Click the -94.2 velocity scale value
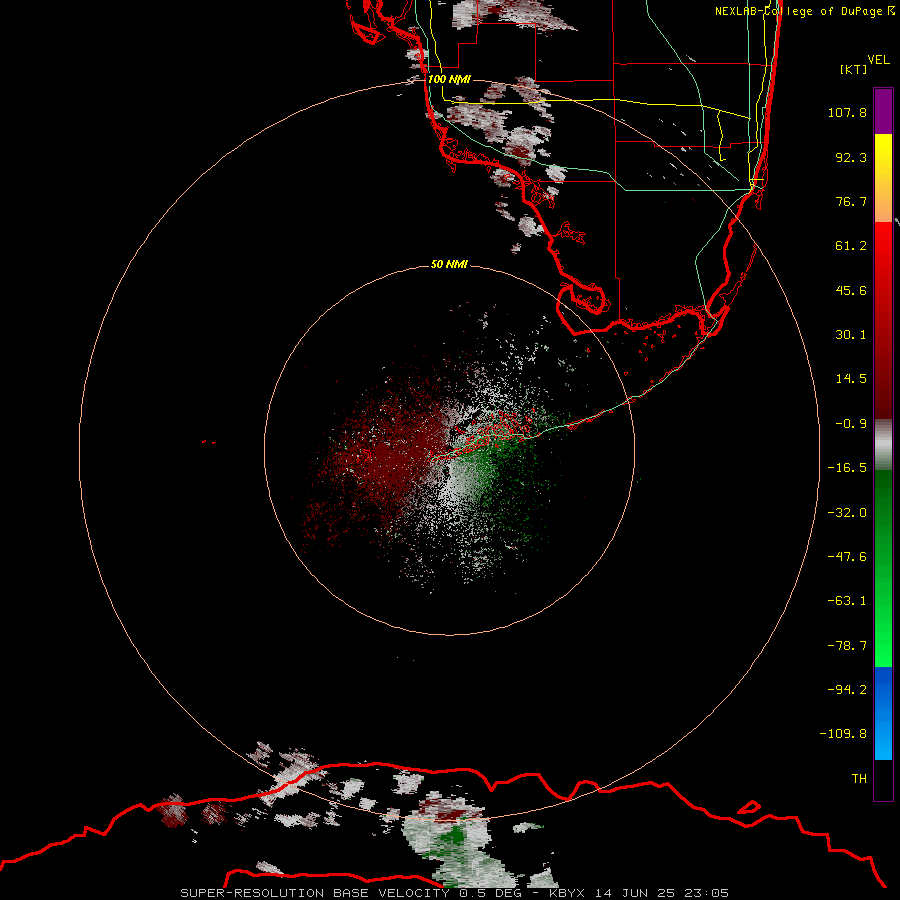 [847, 690]
